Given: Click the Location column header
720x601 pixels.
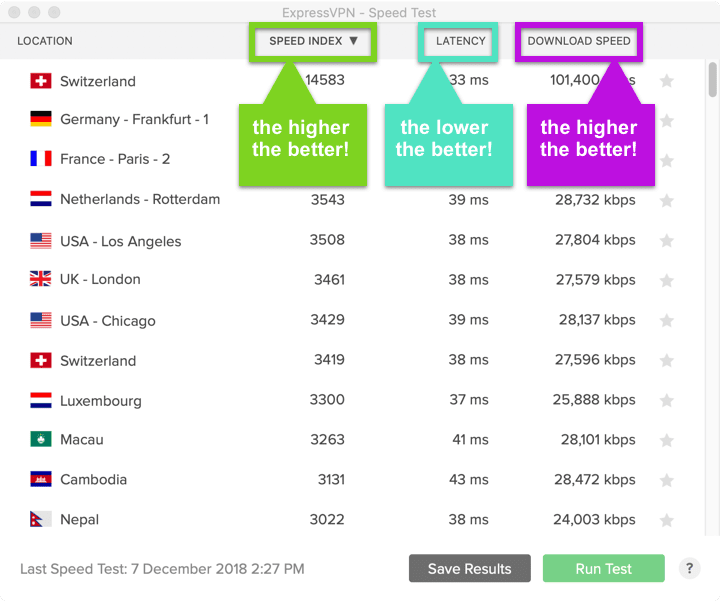Looking at the screenshot, I should (45, 42).
